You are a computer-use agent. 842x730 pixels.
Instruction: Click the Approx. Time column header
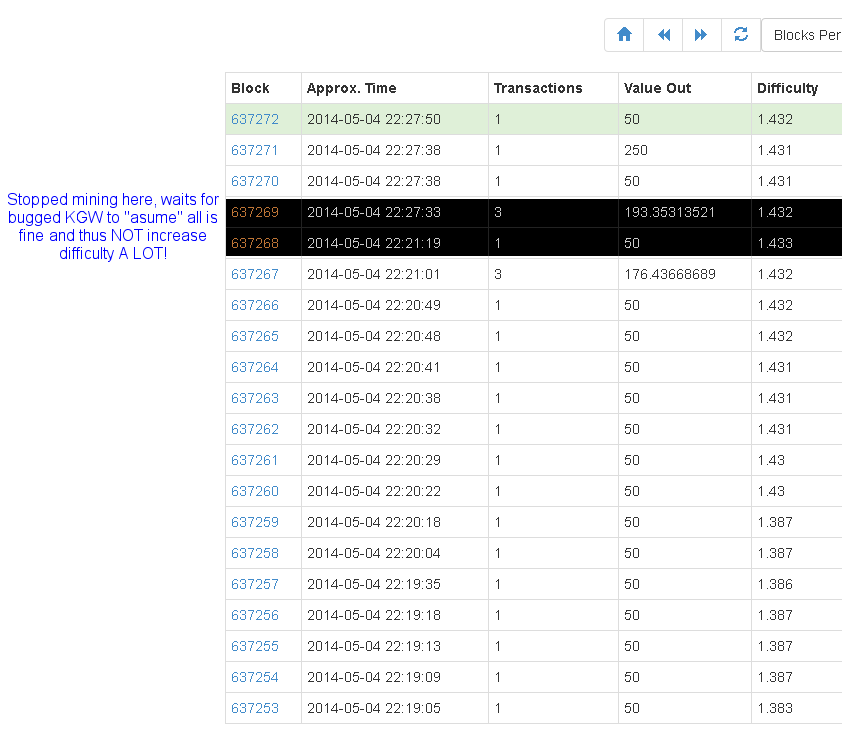coord(344,88)
